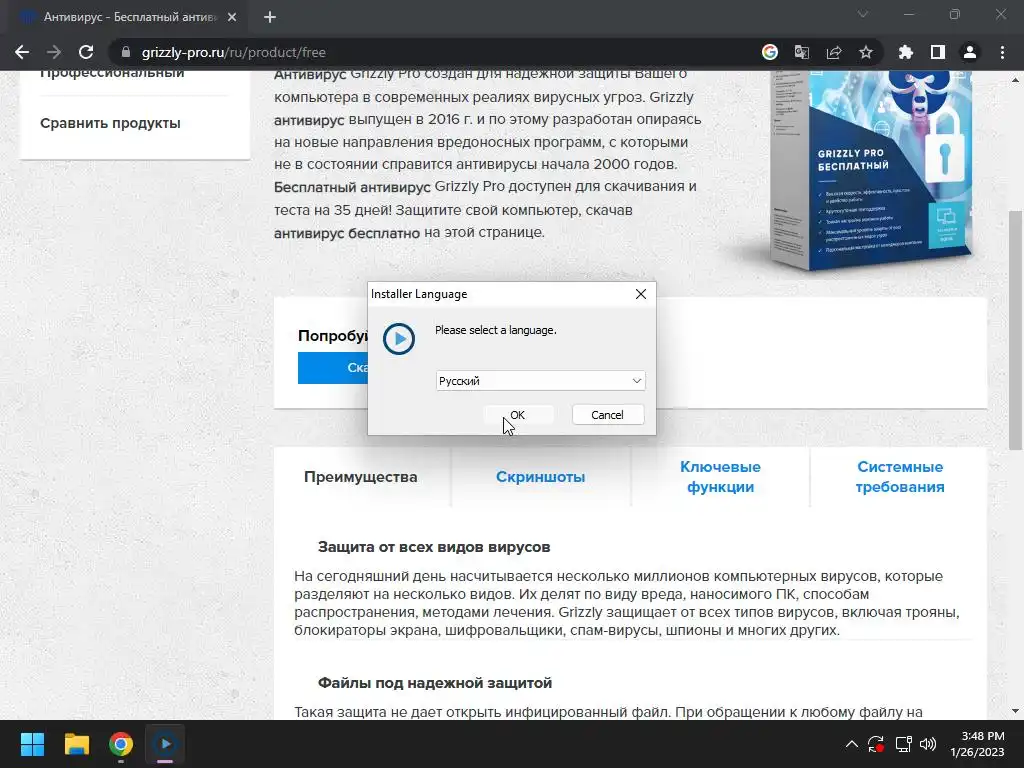Close the Installer Language dialog

click(x=641, y=294)
